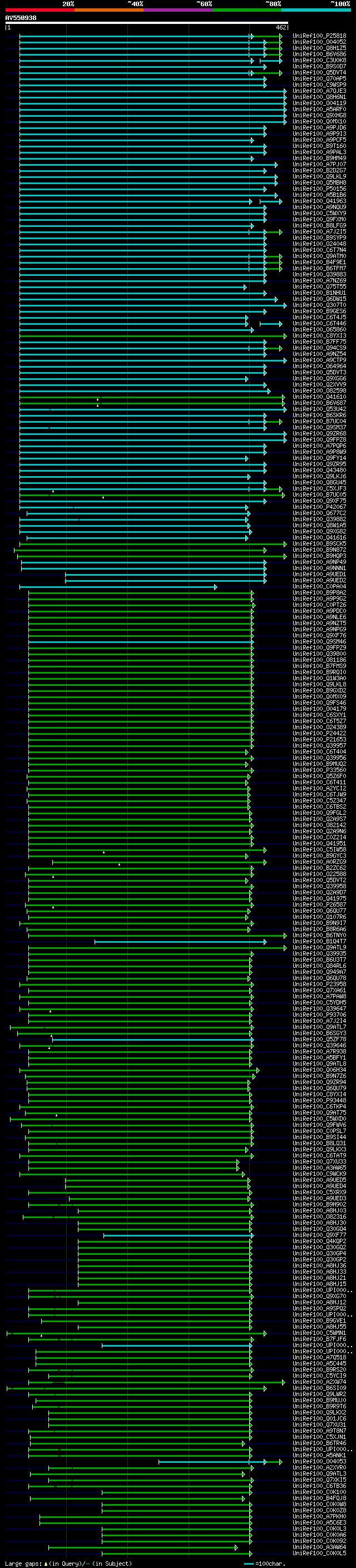Screen dimensions: 356x1568
Task: Choose entry UniRef100_Q1W3A0
Action: pyautogui.click(x=319, y=678)
